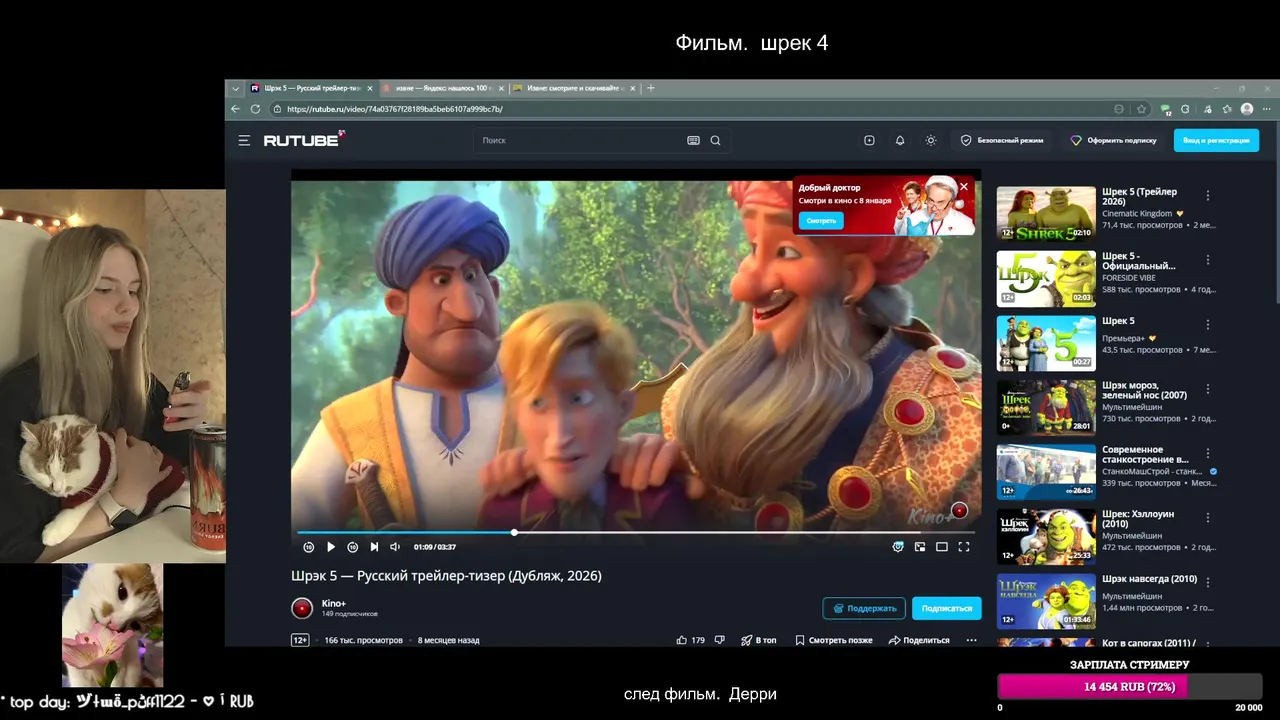Mute the video player volume
1280x720 pixels.
pyautogui.click(x=395, y=547)
